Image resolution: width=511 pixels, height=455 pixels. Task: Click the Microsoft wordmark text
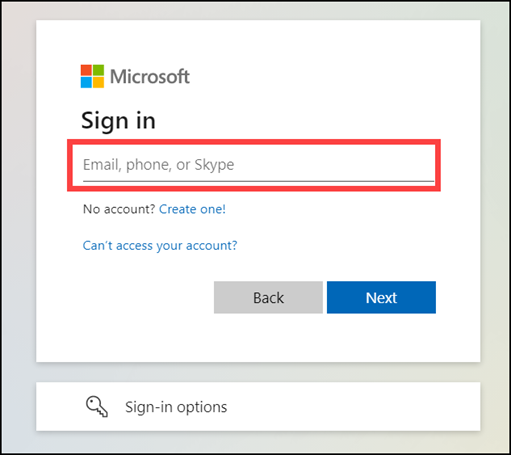click(x=150, y=76)
